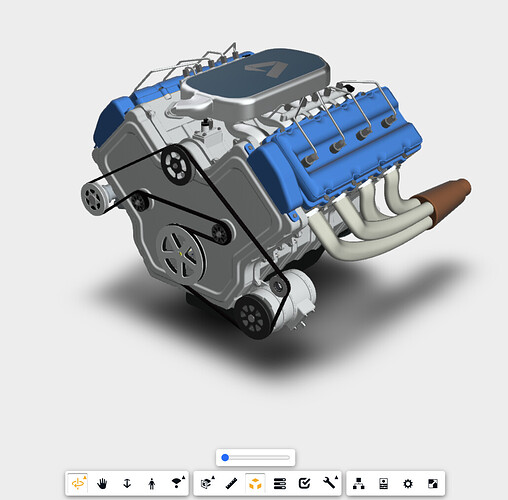Open the Camera interactions dropdown
Image resolution: width=508 pixels, height=500 pixels.
(177, 483)
